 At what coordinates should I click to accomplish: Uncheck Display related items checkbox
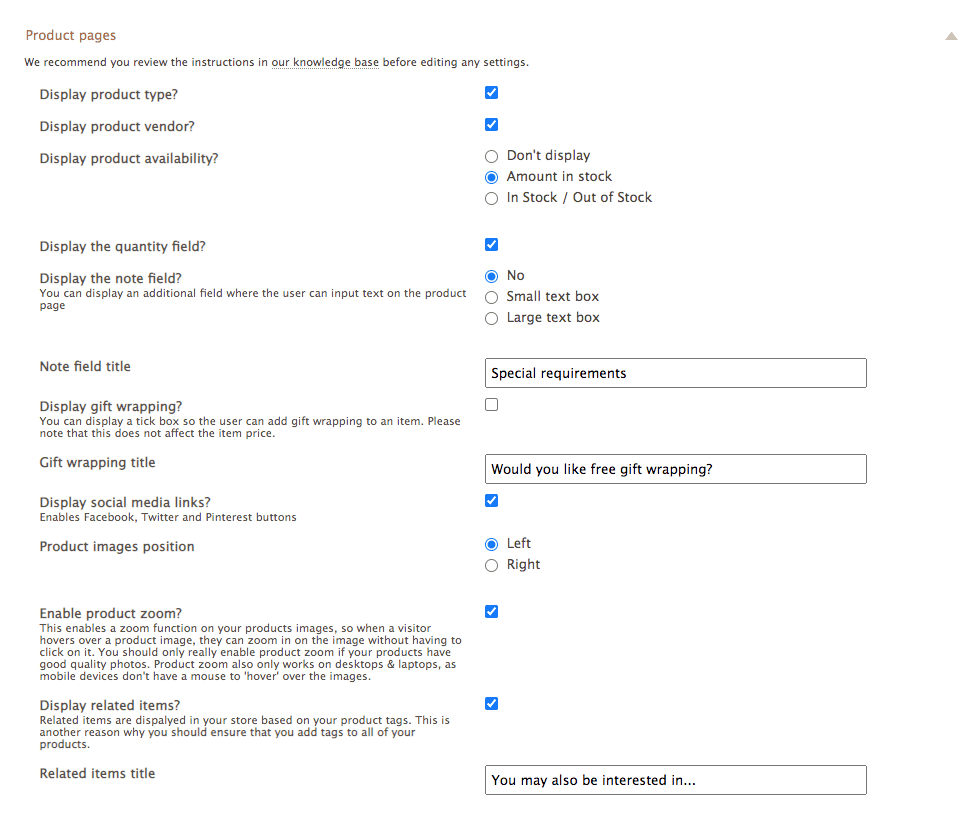(x=491, y=704)
